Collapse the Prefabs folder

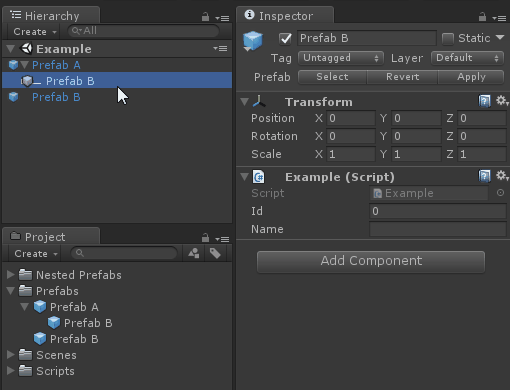[x=11, y=291]
